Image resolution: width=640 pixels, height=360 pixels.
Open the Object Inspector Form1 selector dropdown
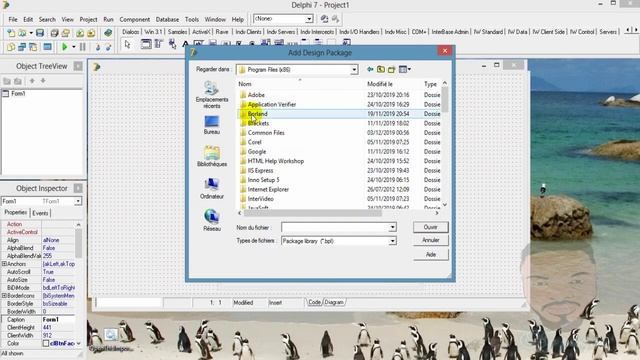78,201
